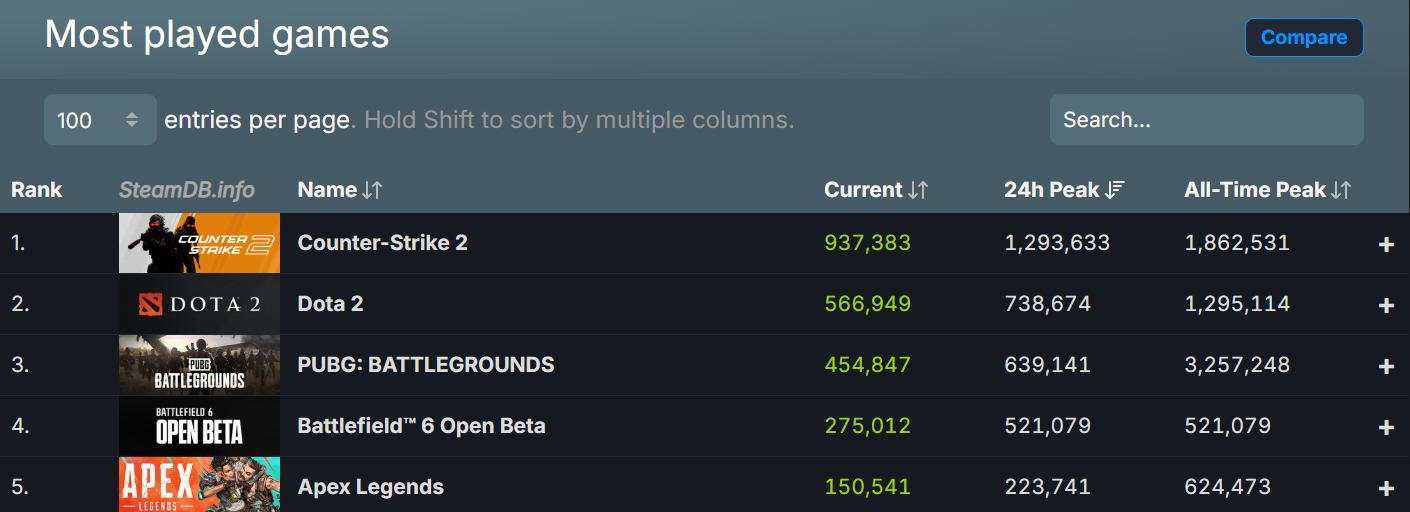
Task: Expand PUBG: BATTLEGROUNDS row with plus icon
Action: point(1386,366)
